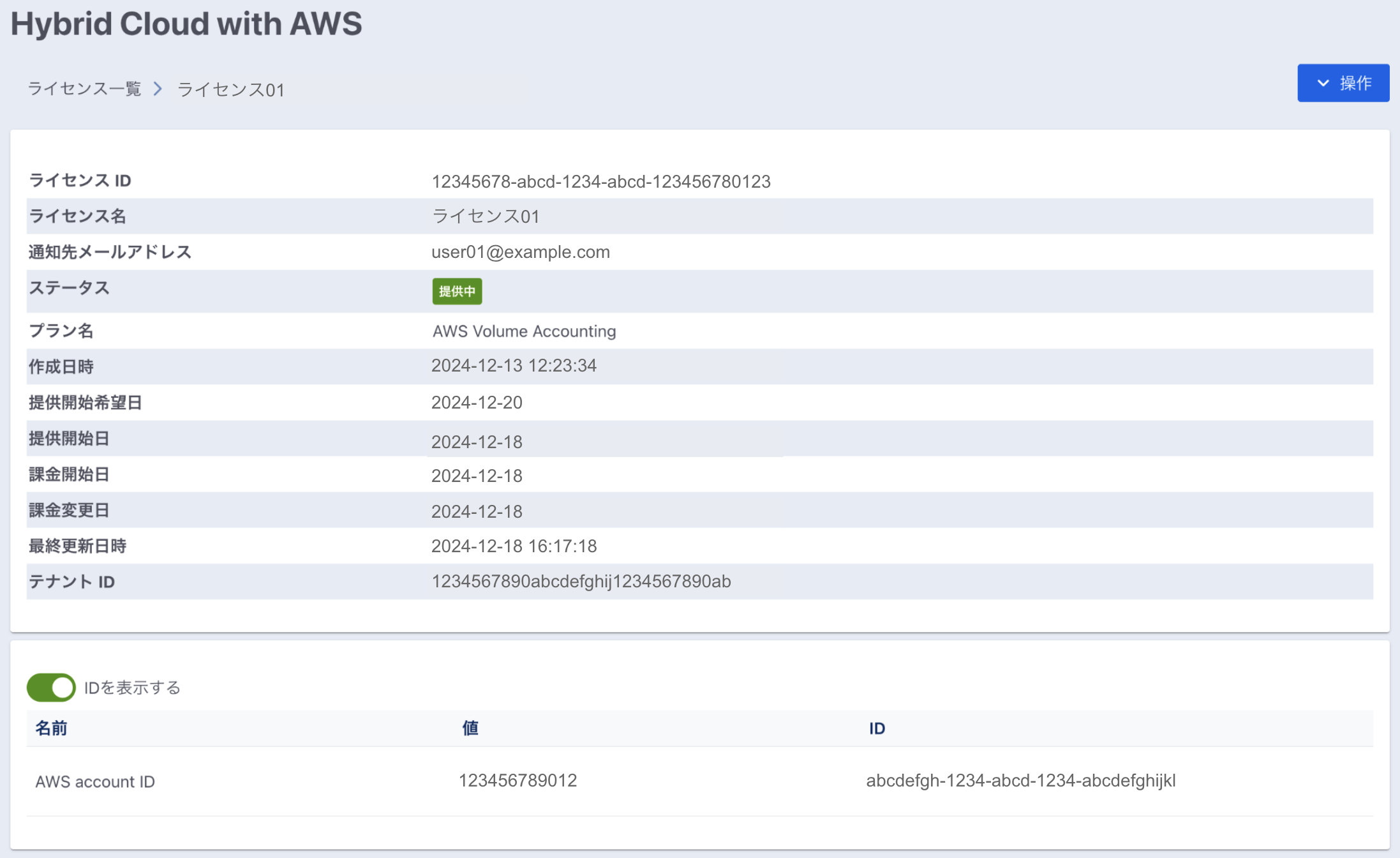The height and width of the screenshot is (858, 1400).
Task: Click ID abcdefgh-1234-abcd-1234-abcdefghijkl
Action: pyautogui.click(x=1020, y=781)
